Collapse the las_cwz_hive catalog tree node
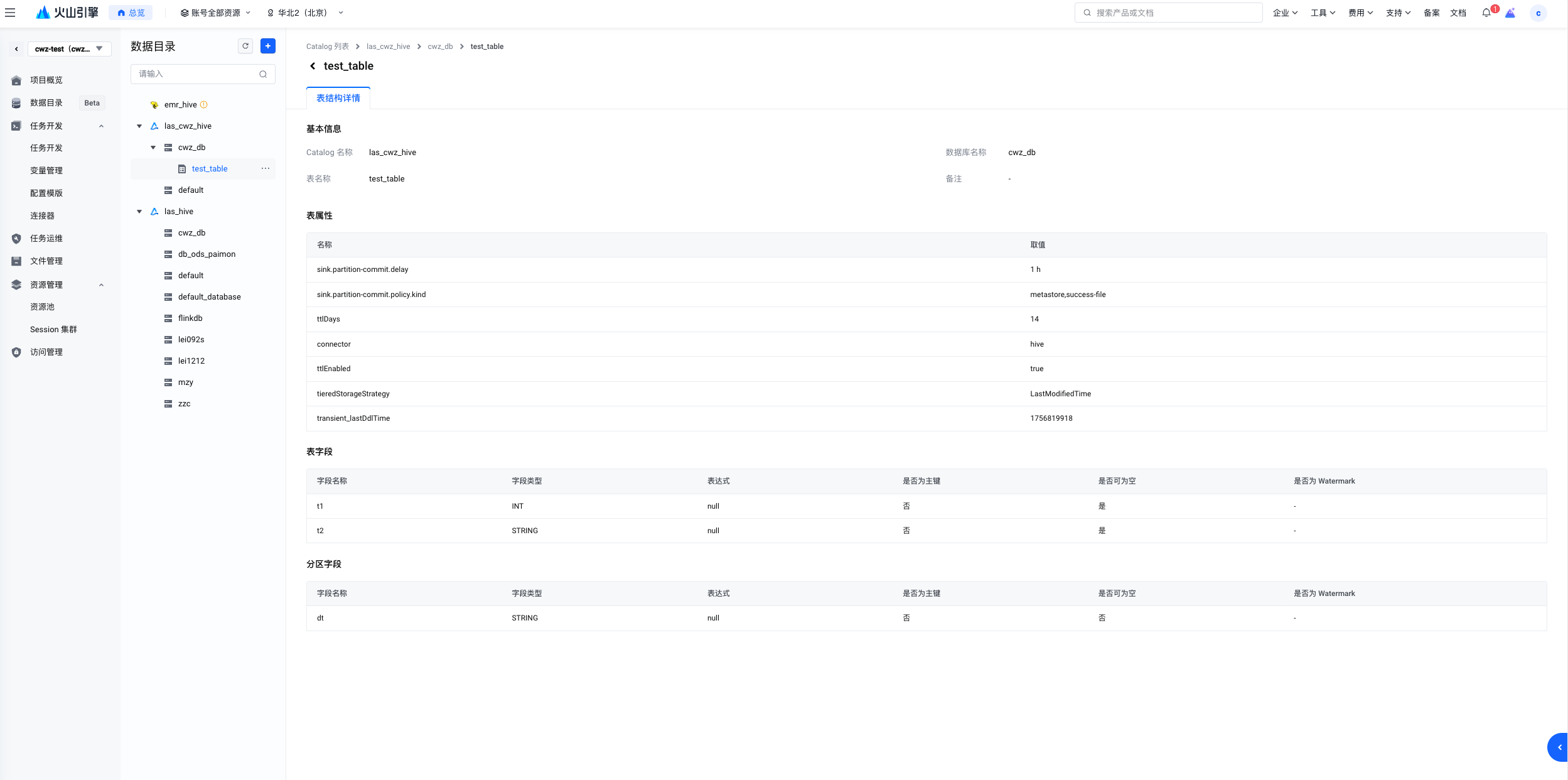 click(x=139, y=126)
